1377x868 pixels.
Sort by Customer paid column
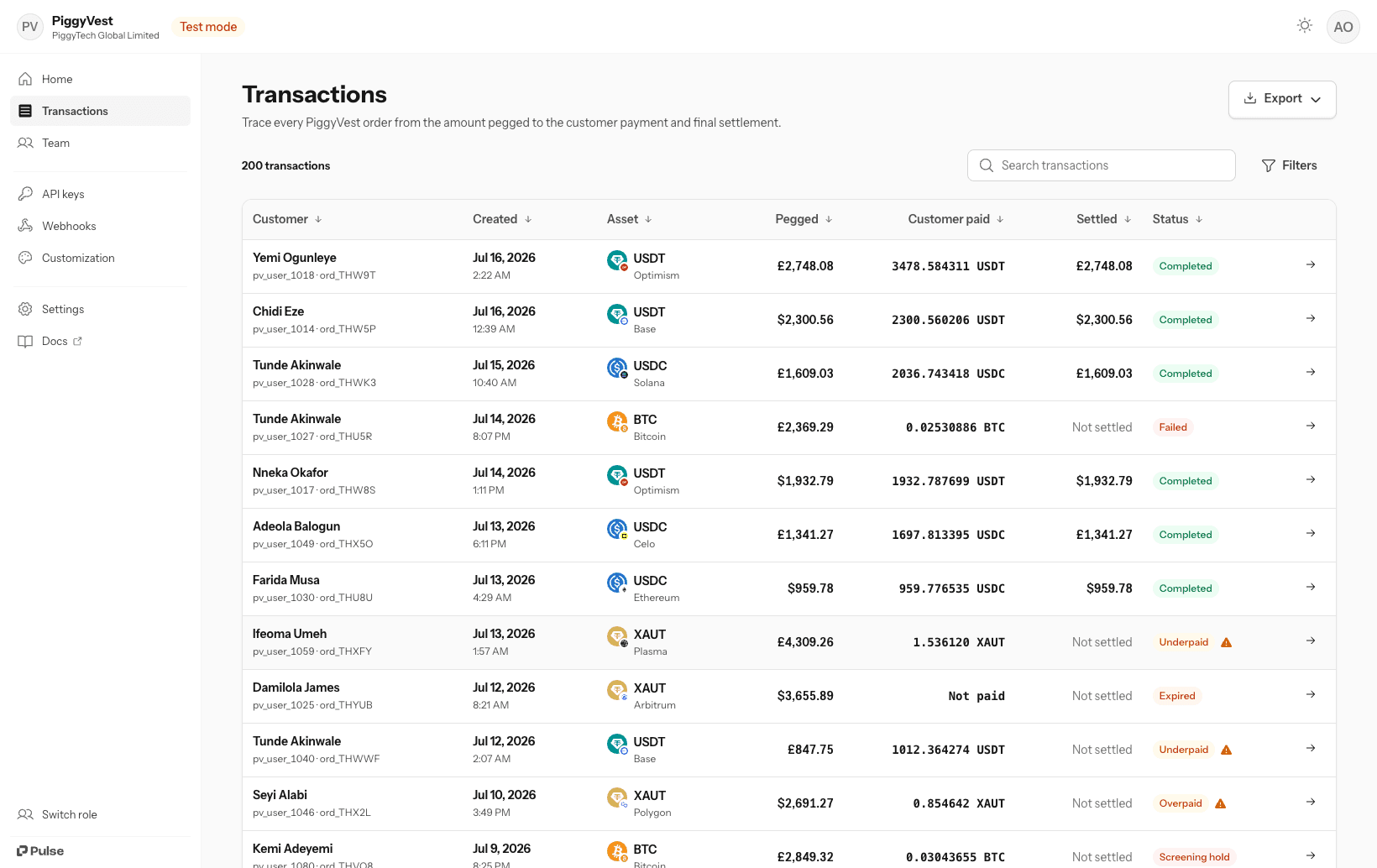pyautogui.click(x=956, y=219)
